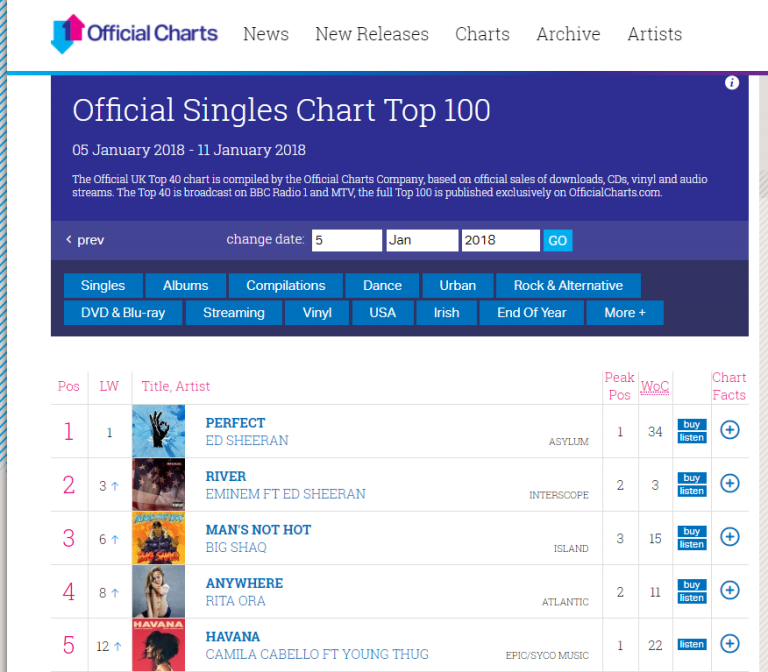
Task: Open the Archive menu item
Action: pos(568,34)
